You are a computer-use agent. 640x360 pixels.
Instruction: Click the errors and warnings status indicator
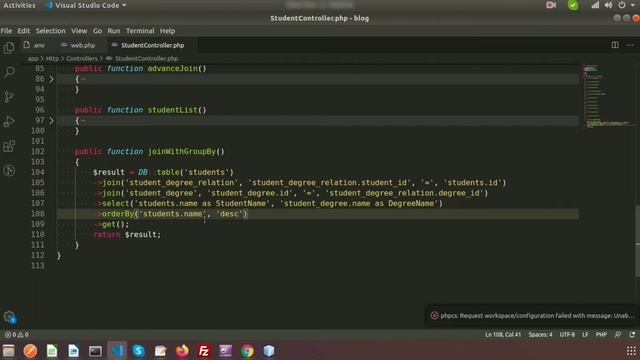point(17,335)
